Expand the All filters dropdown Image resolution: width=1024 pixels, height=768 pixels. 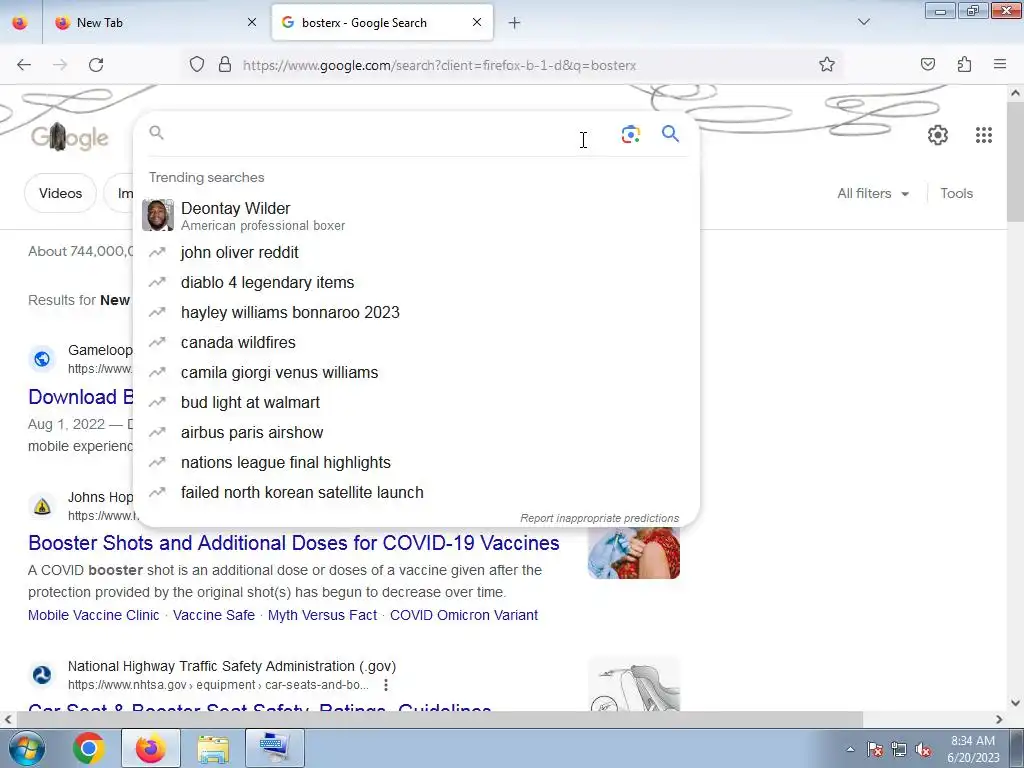873,193
